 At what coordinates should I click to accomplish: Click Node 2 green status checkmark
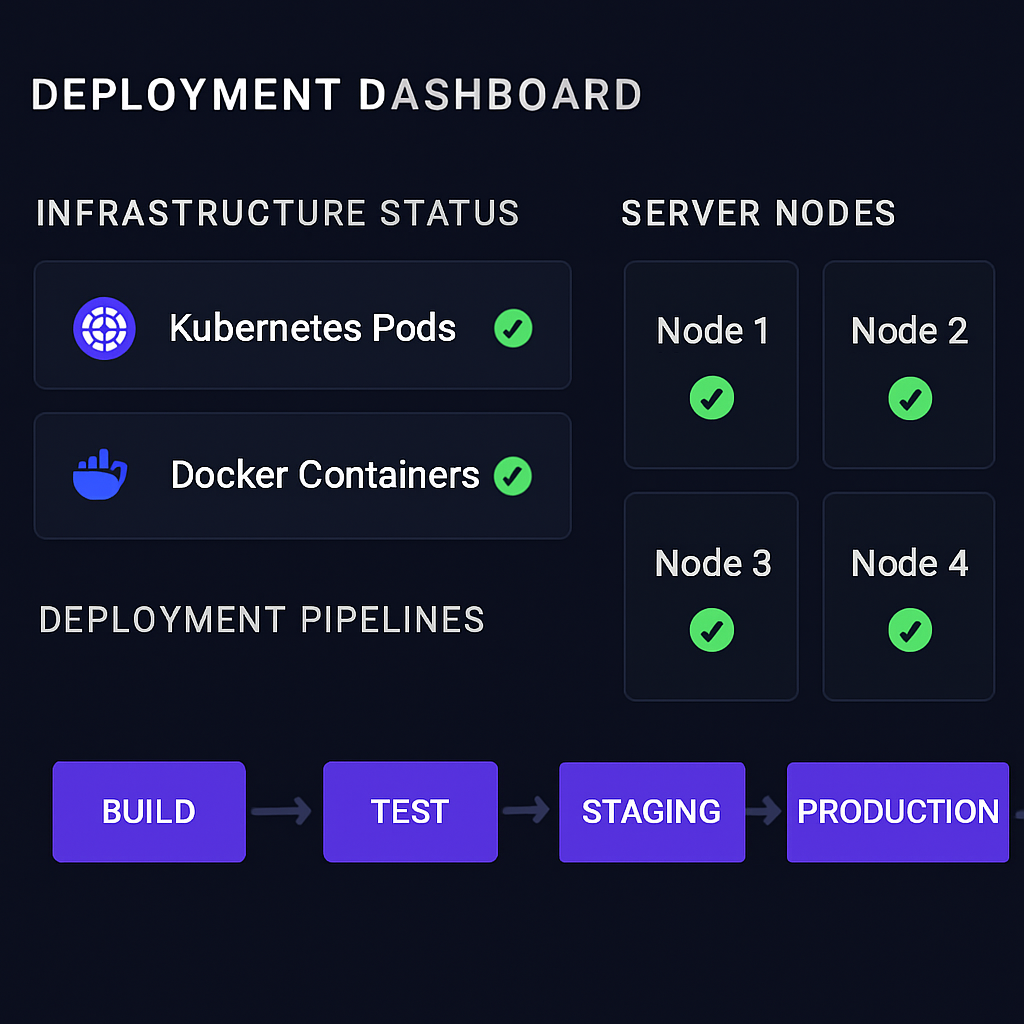pos(910,398)
